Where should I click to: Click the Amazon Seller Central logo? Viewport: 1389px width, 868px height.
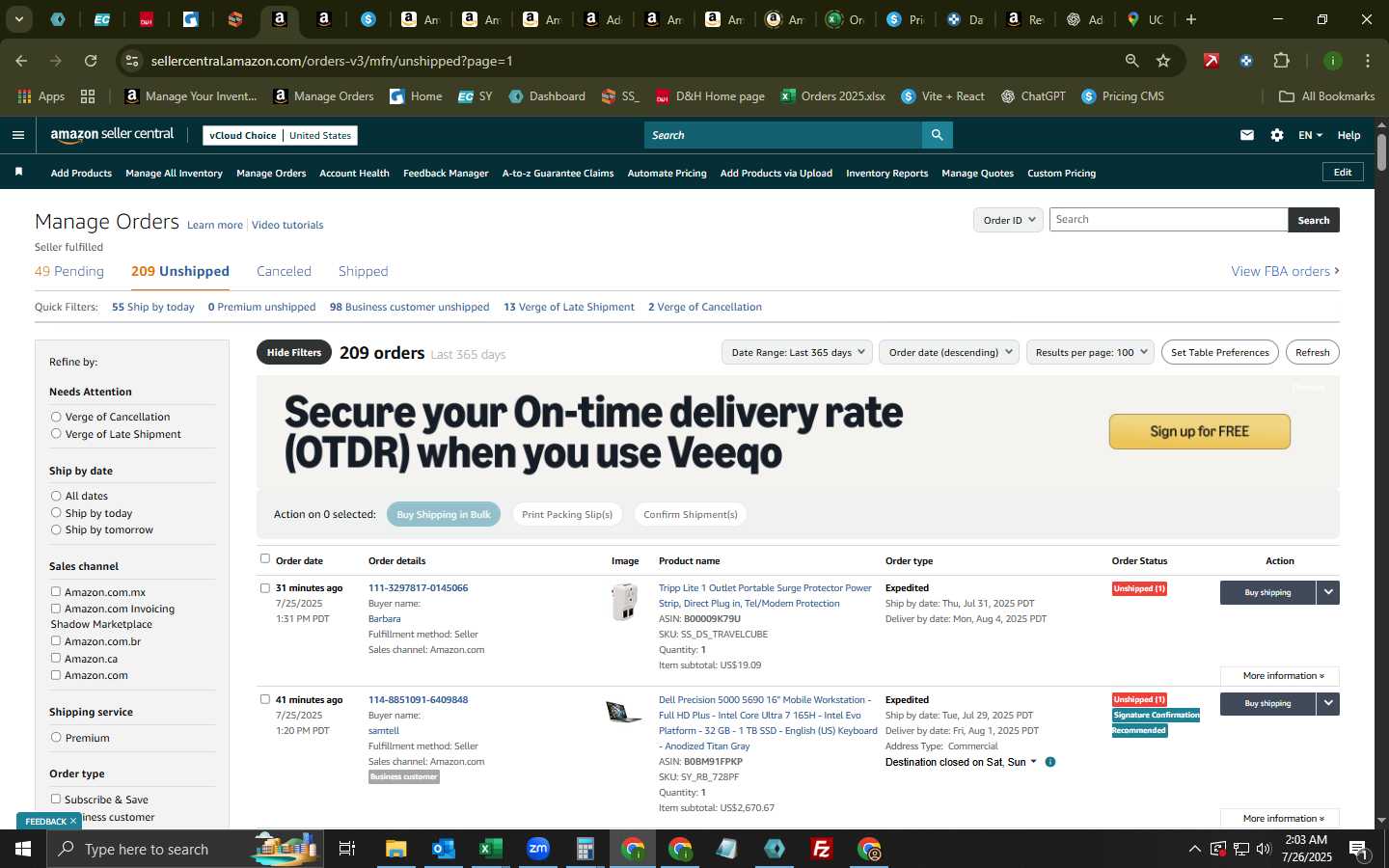click(112, 135)
